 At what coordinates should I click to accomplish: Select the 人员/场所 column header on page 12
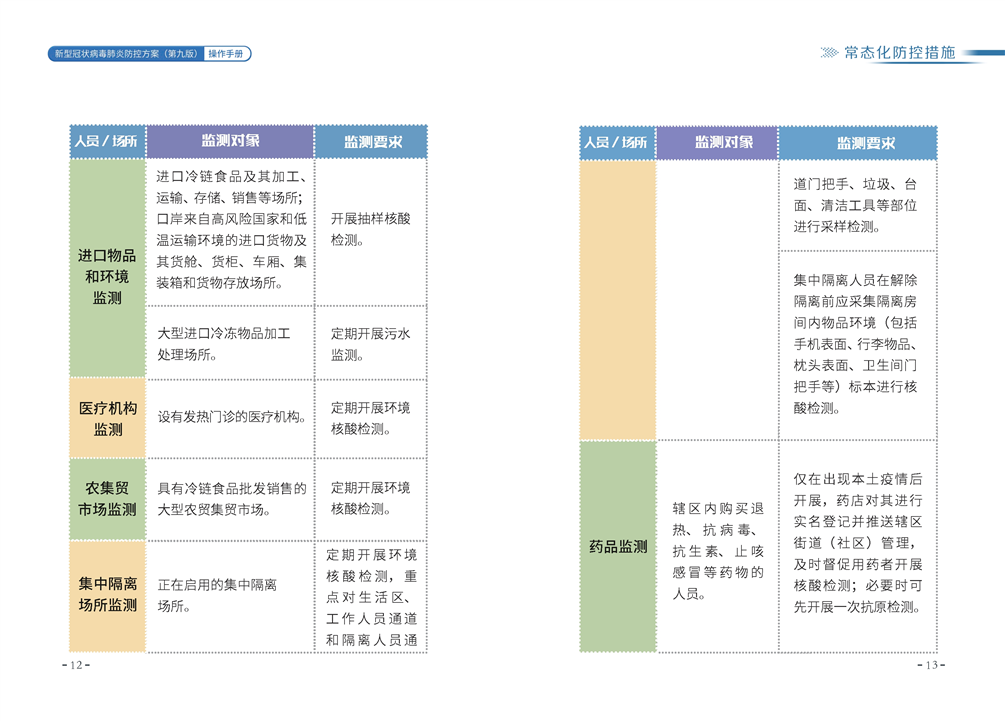[x=107, y=142]
